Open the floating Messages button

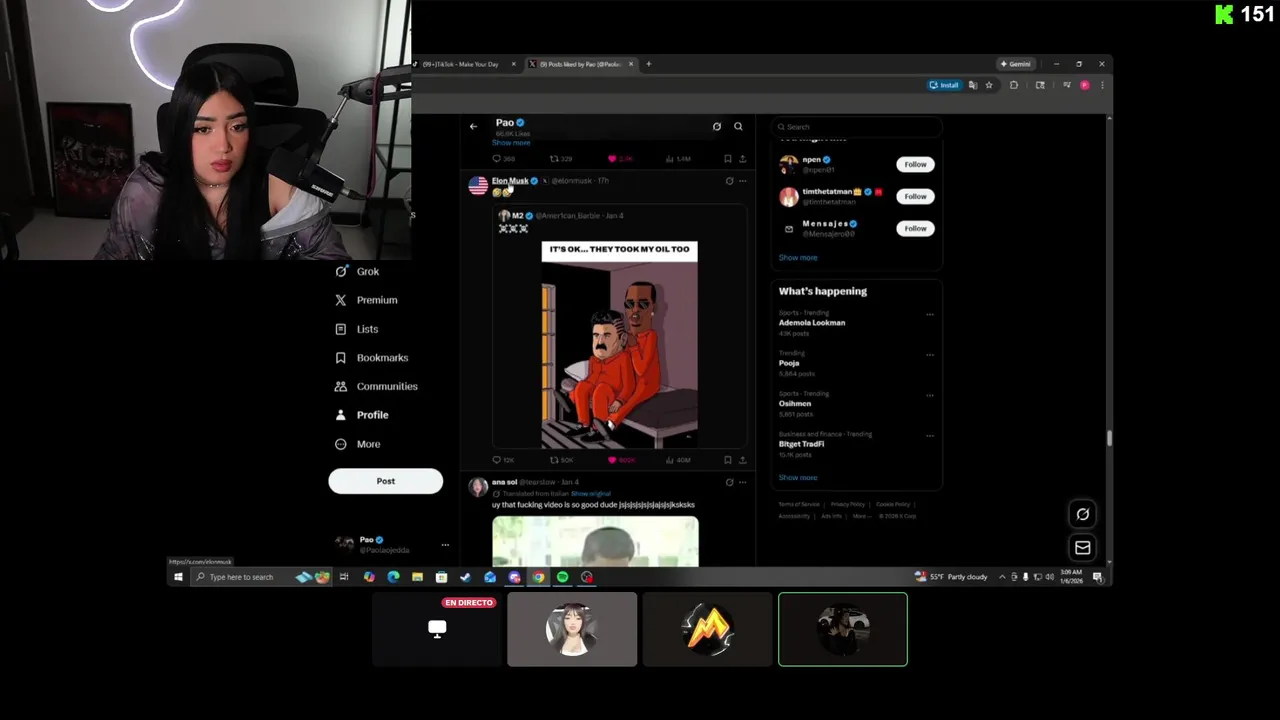pyautogui.click(x=1082, y=547)
